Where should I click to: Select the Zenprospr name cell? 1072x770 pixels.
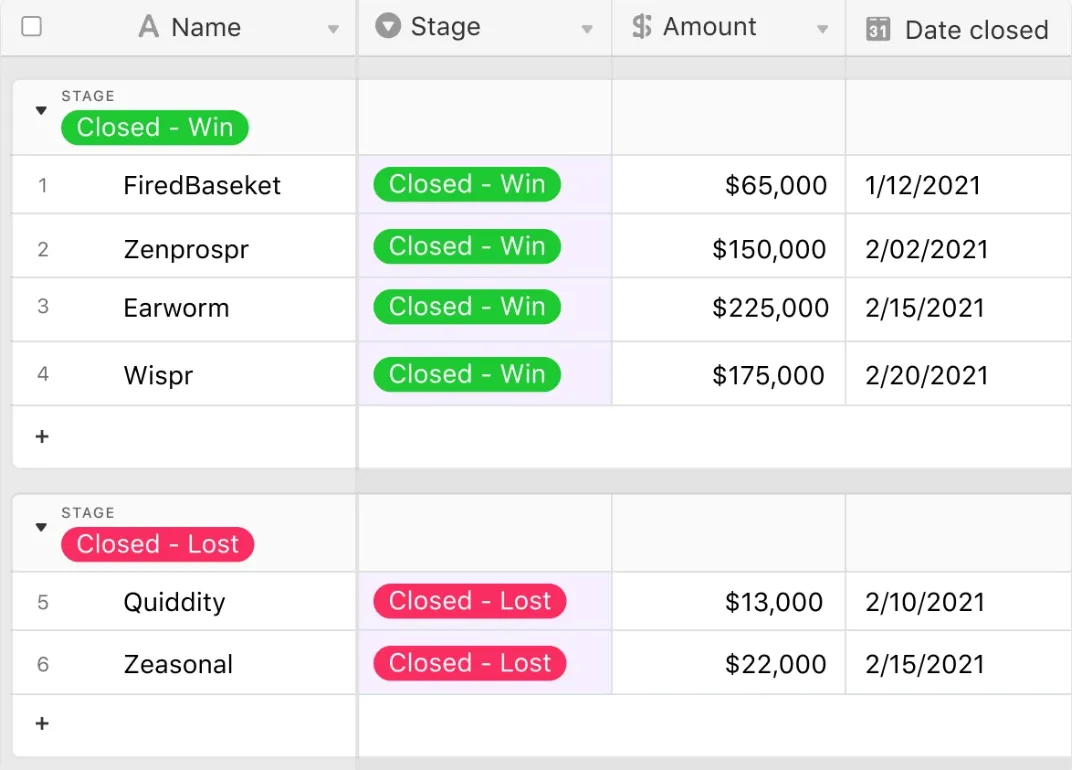[185, 246]
